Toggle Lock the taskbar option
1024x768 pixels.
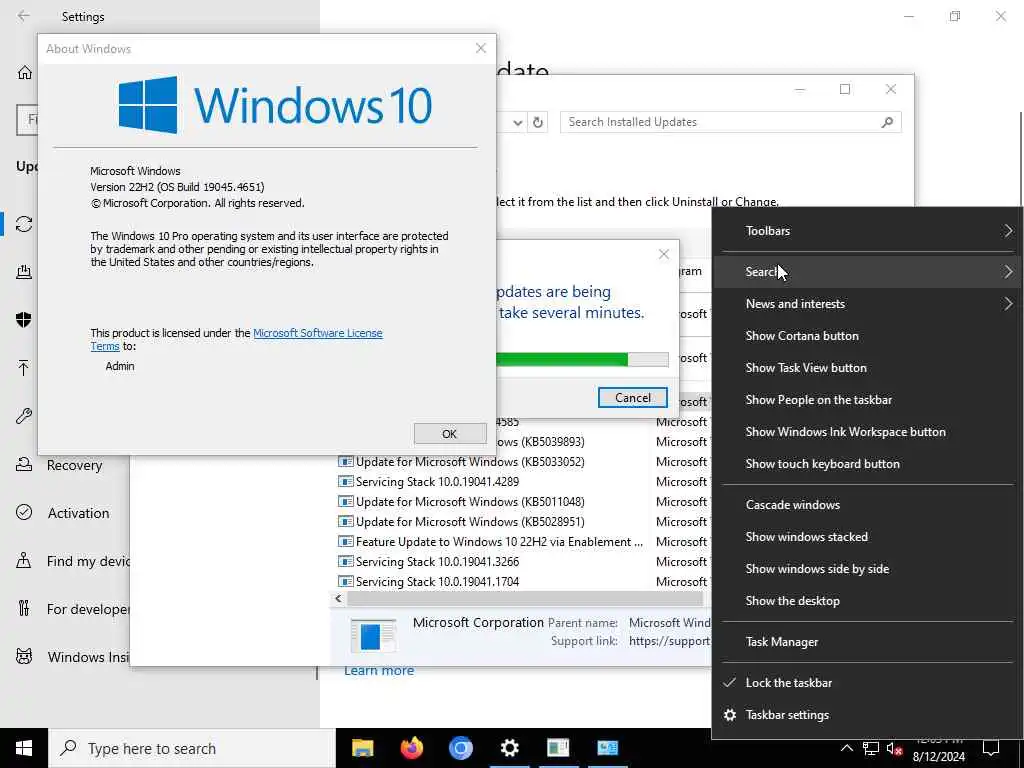(x=867, y=682)
